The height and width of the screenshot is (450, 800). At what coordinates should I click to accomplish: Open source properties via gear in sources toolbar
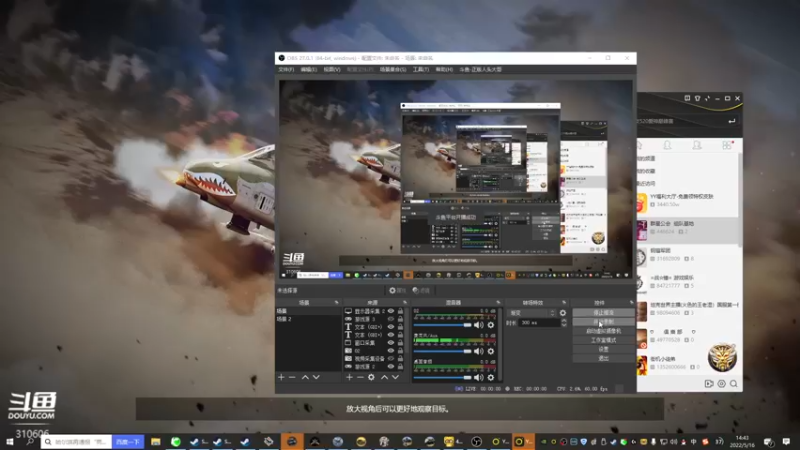pyautogui.click(x=371, y=377)
